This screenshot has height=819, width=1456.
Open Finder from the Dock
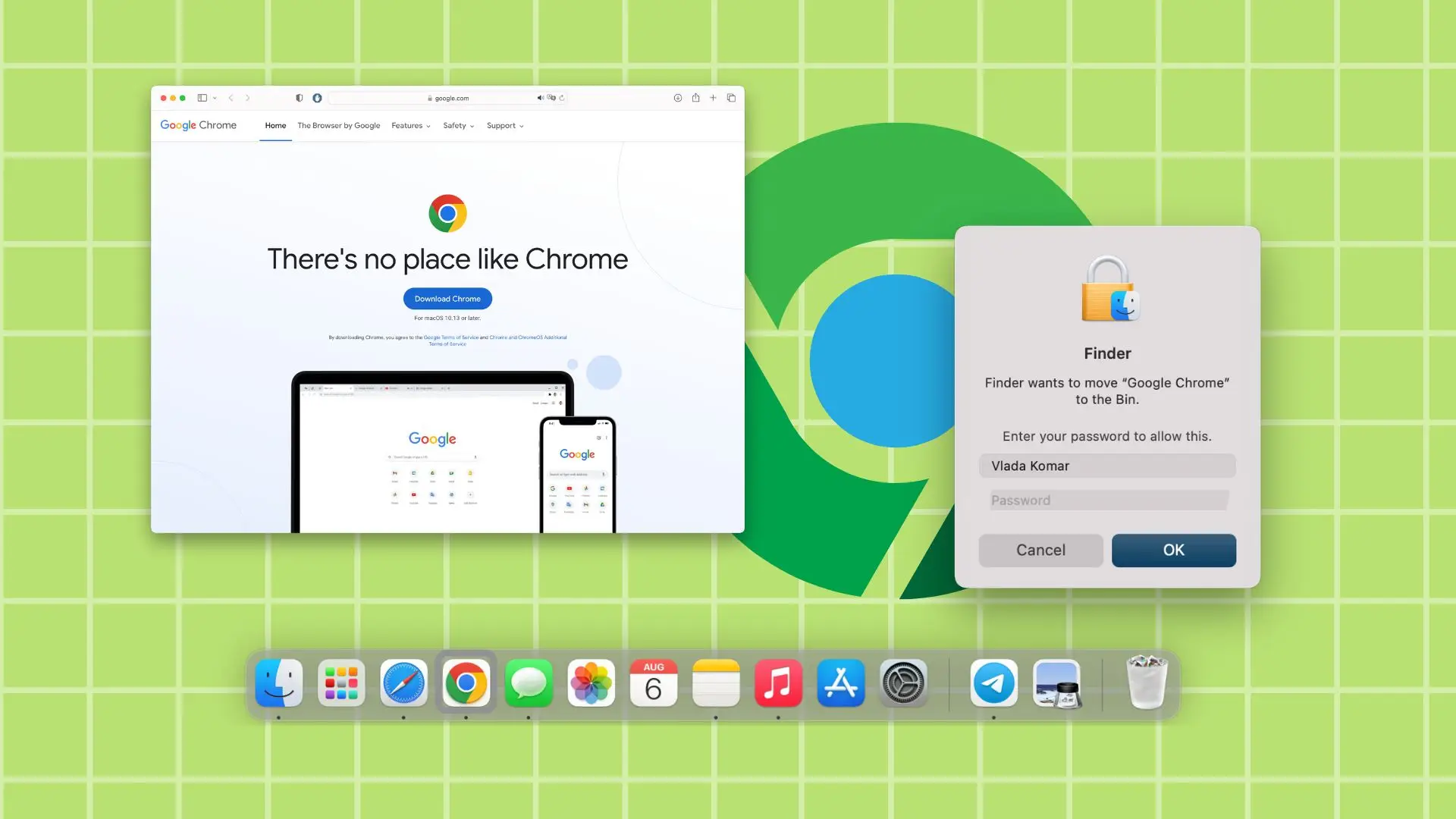click(x=279, y=682)
